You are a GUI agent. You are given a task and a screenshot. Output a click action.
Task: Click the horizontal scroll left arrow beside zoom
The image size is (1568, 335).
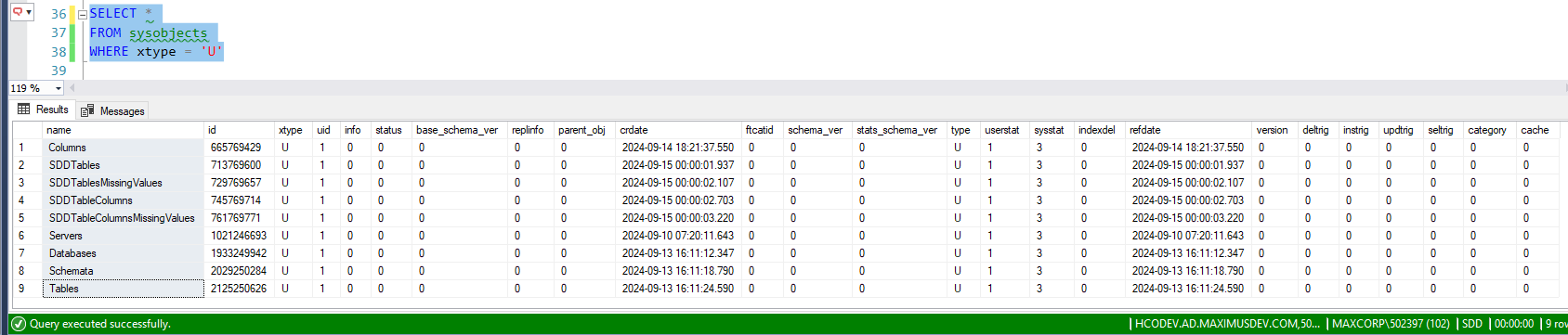click(x=72, y=88)
